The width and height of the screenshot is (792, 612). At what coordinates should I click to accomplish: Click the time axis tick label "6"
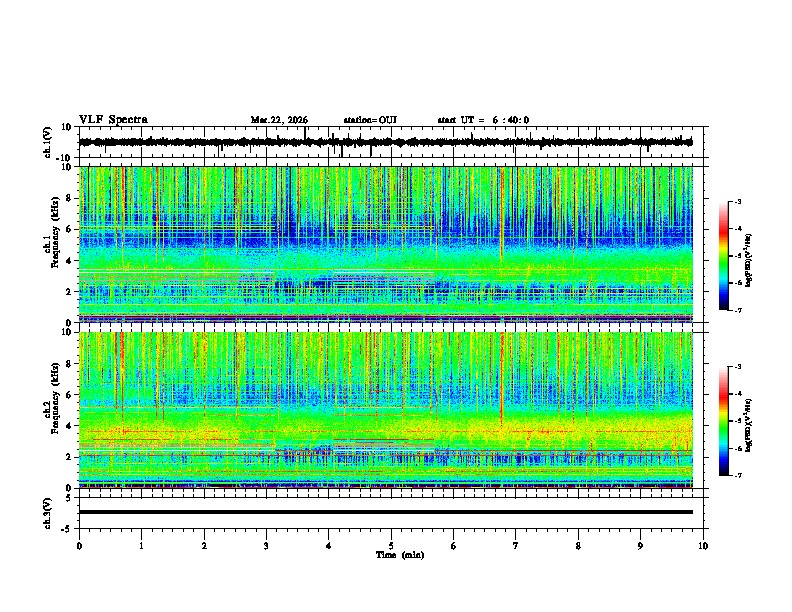click(x=454, y=546)
